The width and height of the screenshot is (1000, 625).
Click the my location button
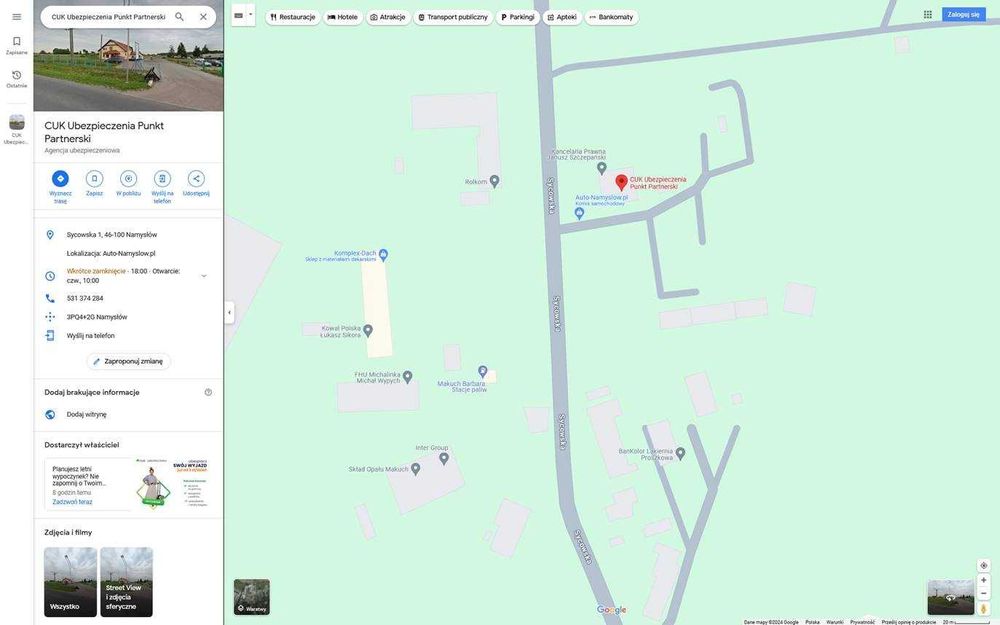coord(983,566)
